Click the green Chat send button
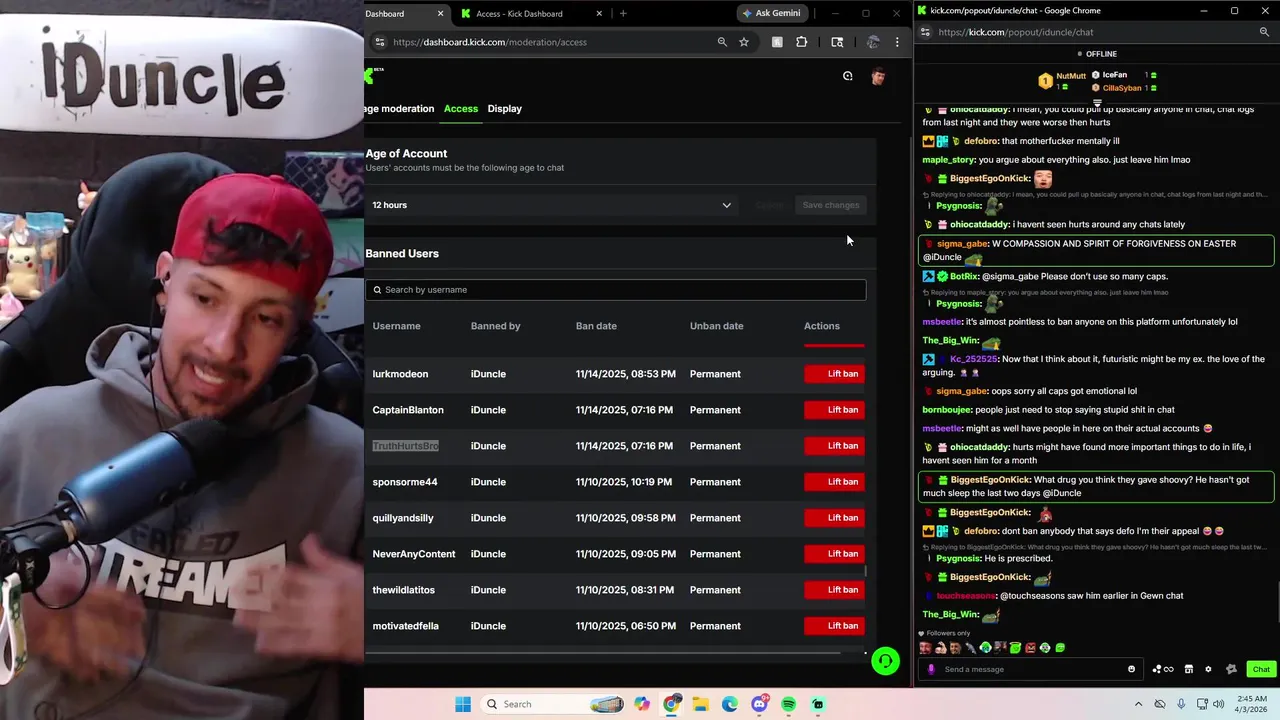The height and width of the screenshot is (720, 1280). tap(1261, 669)
